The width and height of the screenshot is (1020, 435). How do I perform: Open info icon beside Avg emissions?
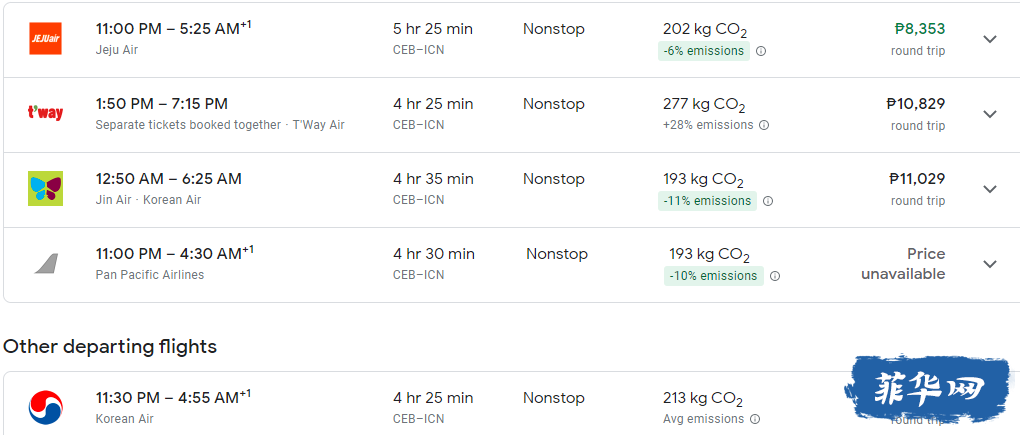point(755,419)
